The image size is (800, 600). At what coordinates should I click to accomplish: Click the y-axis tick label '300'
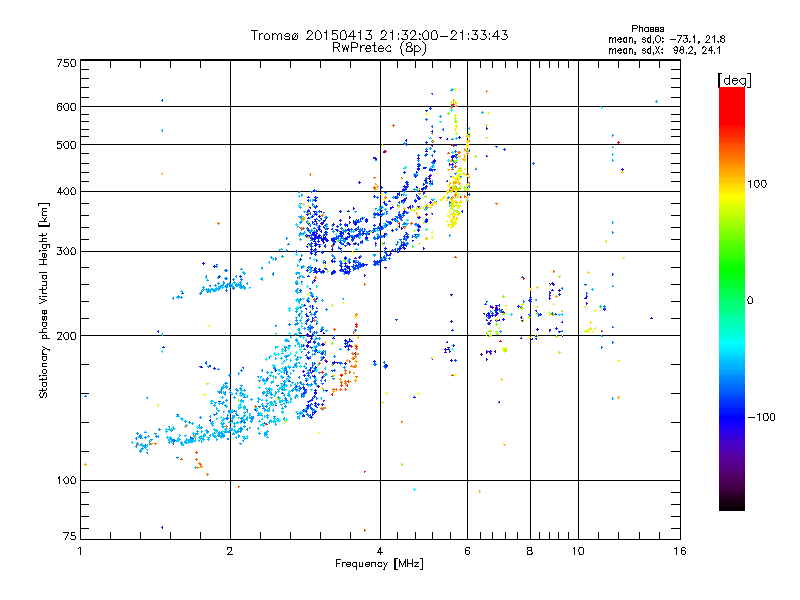tap(66, 252)
